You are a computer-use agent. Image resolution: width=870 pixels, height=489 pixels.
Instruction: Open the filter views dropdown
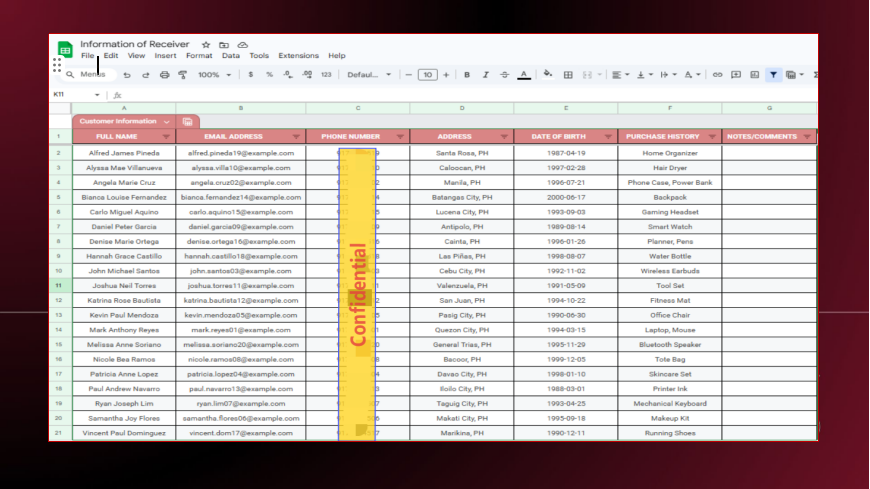pos(795,75)
